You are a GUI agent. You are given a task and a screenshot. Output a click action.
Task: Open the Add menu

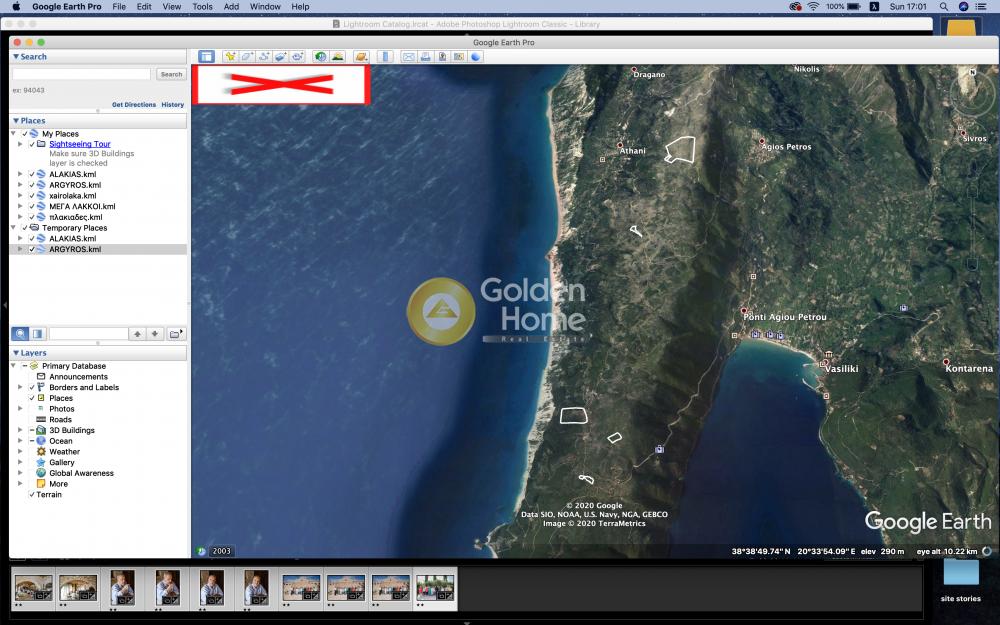pos(231,7)
